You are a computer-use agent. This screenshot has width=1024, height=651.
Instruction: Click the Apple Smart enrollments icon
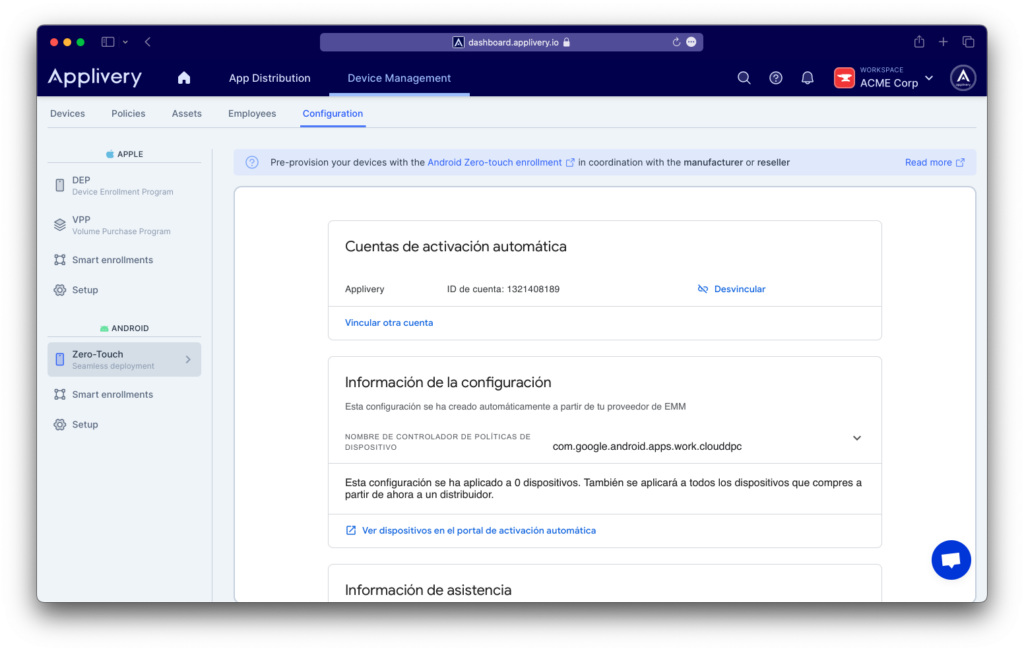[x=59, y=260]
